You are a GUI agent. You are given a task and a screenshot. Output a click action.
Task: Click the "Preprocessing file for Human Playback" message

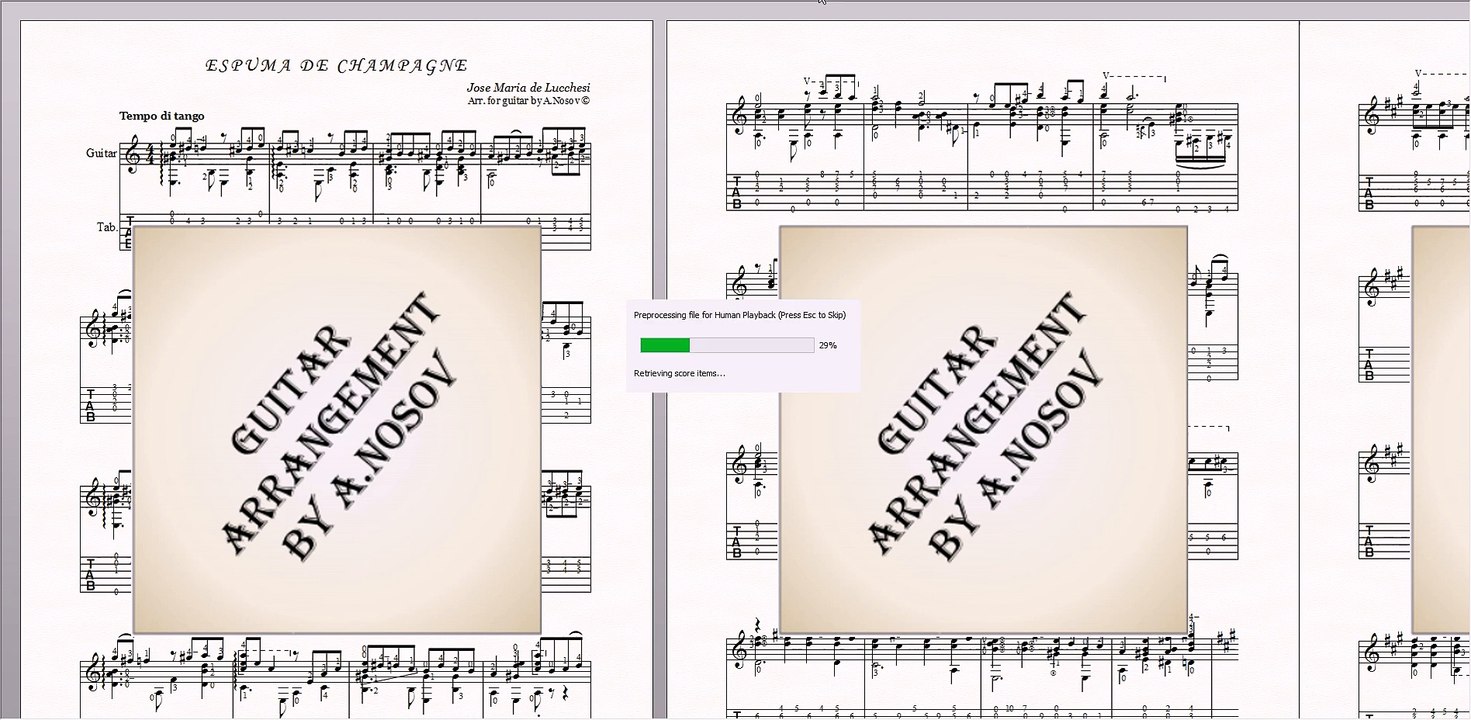click(x=740, y=315)
